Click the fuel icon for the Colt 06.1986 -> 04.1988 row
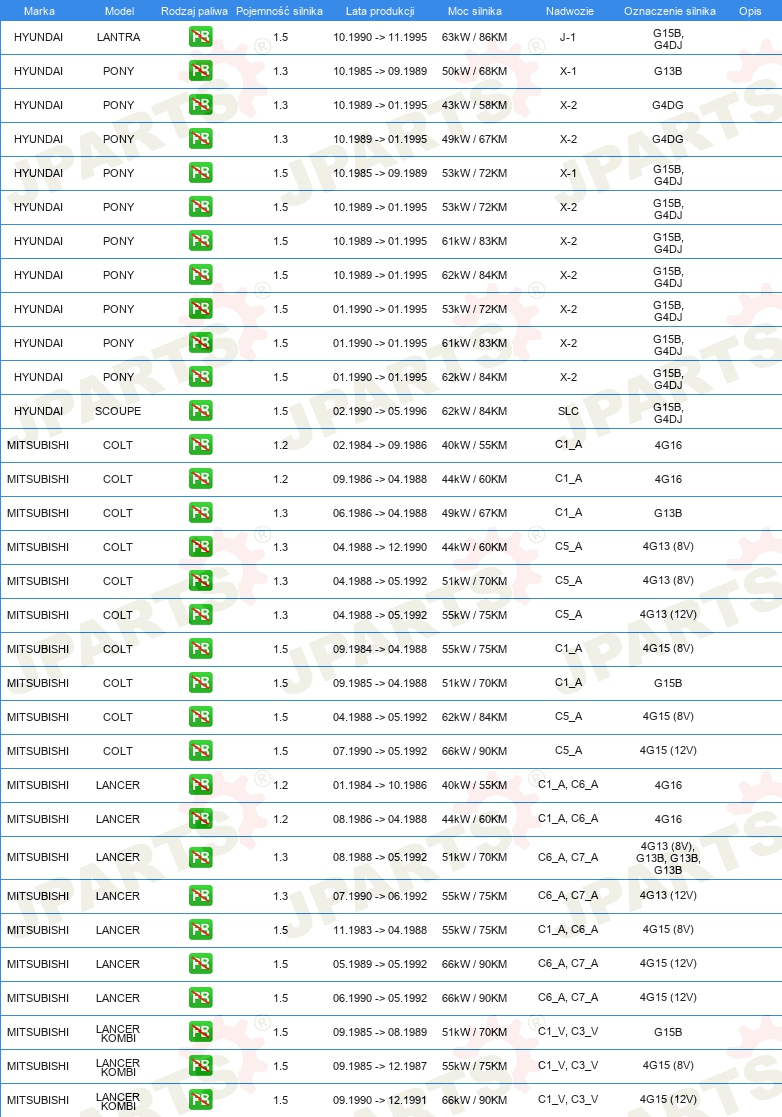The height and width of the screenshot is (1117, 782). click(x=201, y=513)
